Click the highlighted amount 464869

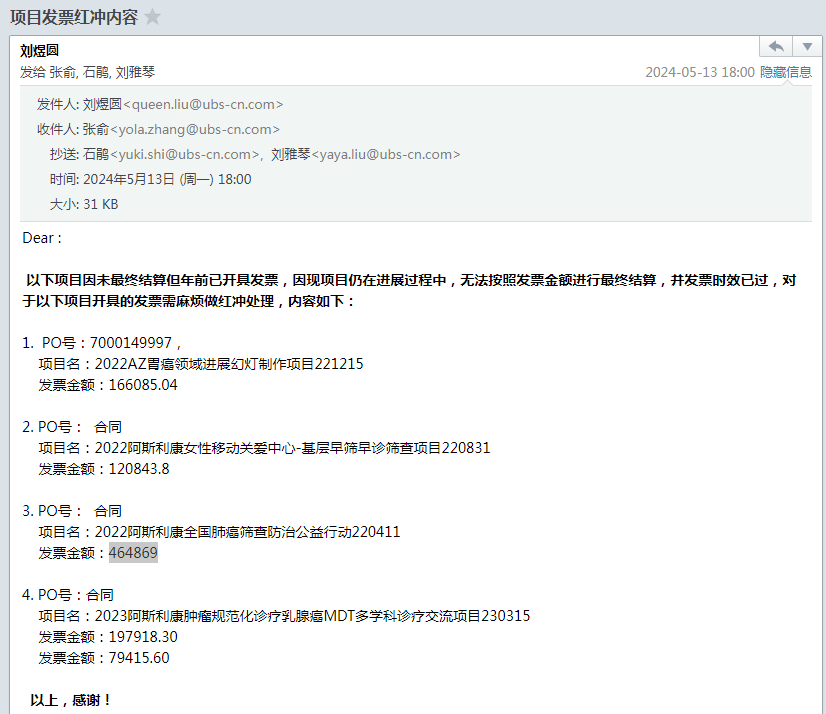[133, 553]
